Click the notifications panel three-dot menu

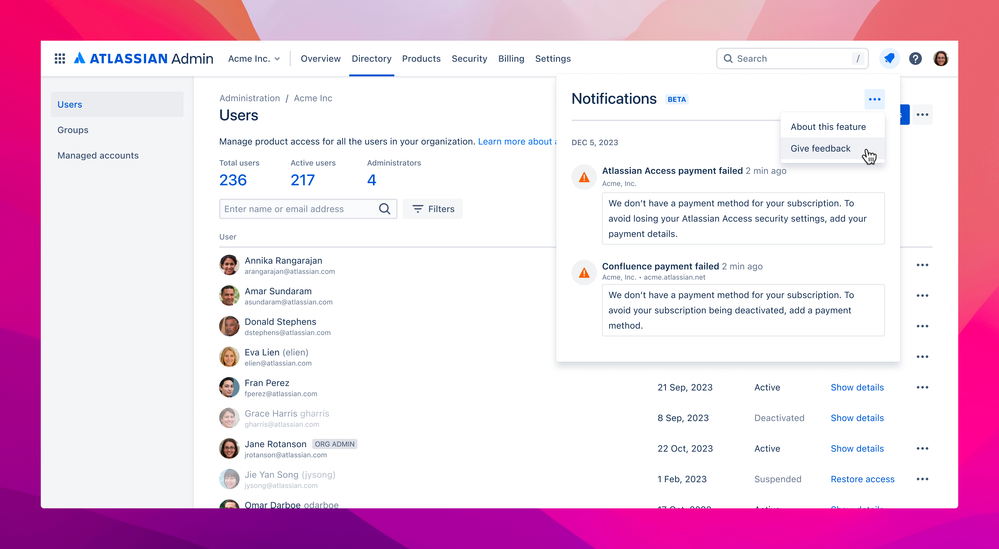tap(874, 99)
